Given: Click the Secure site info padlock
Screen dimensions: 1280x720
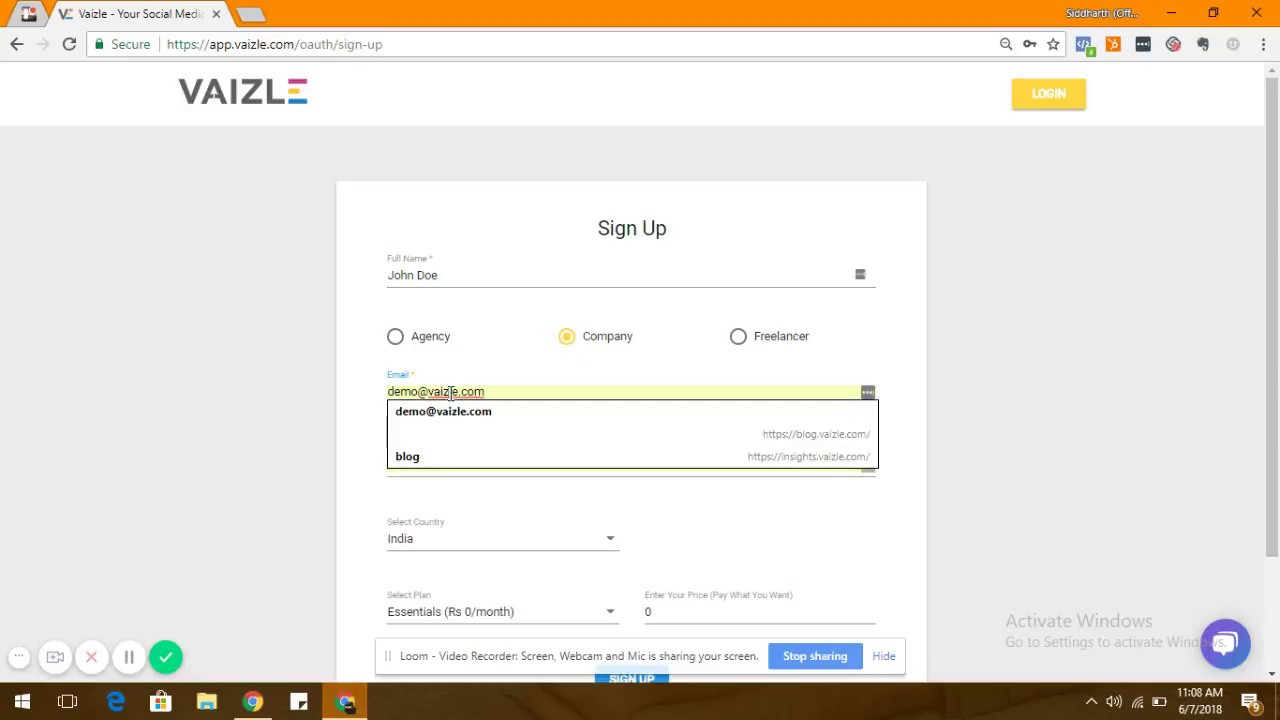Looking at the screenshot, I should (x=123, y=44).
